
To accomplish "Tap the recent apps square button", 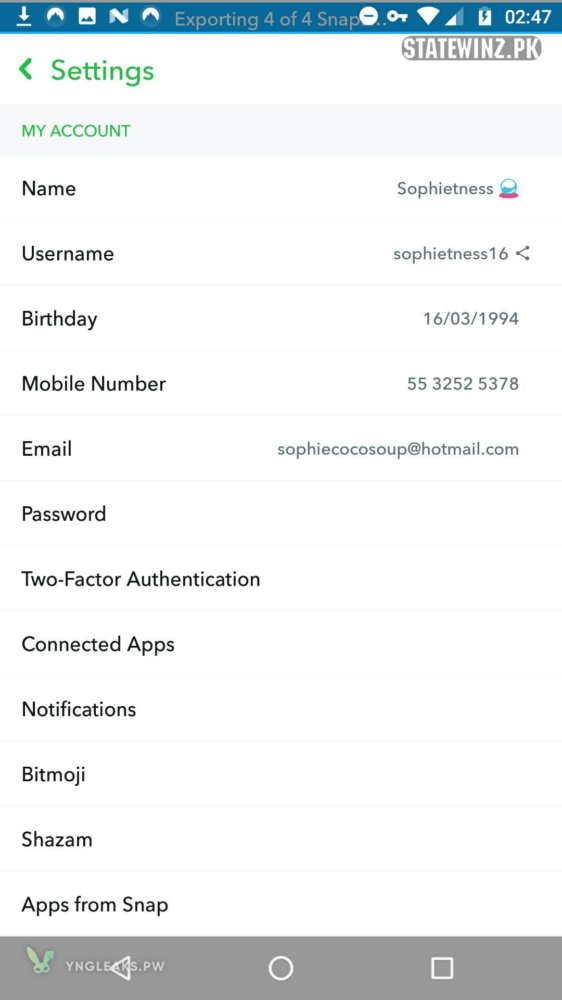I will tap(442, 967).
